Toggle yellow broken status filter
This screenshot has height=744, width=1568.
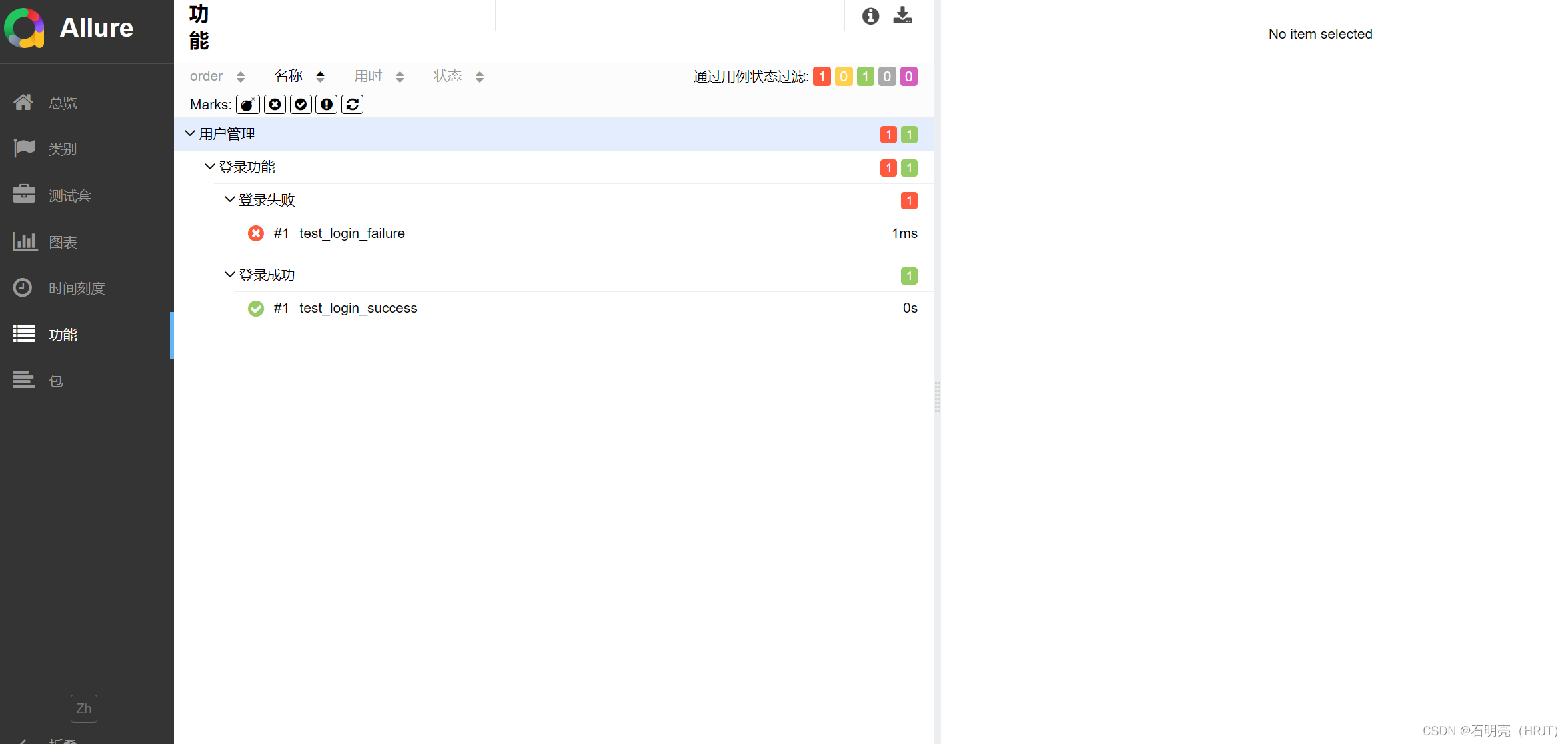click(x=844, y=77)
